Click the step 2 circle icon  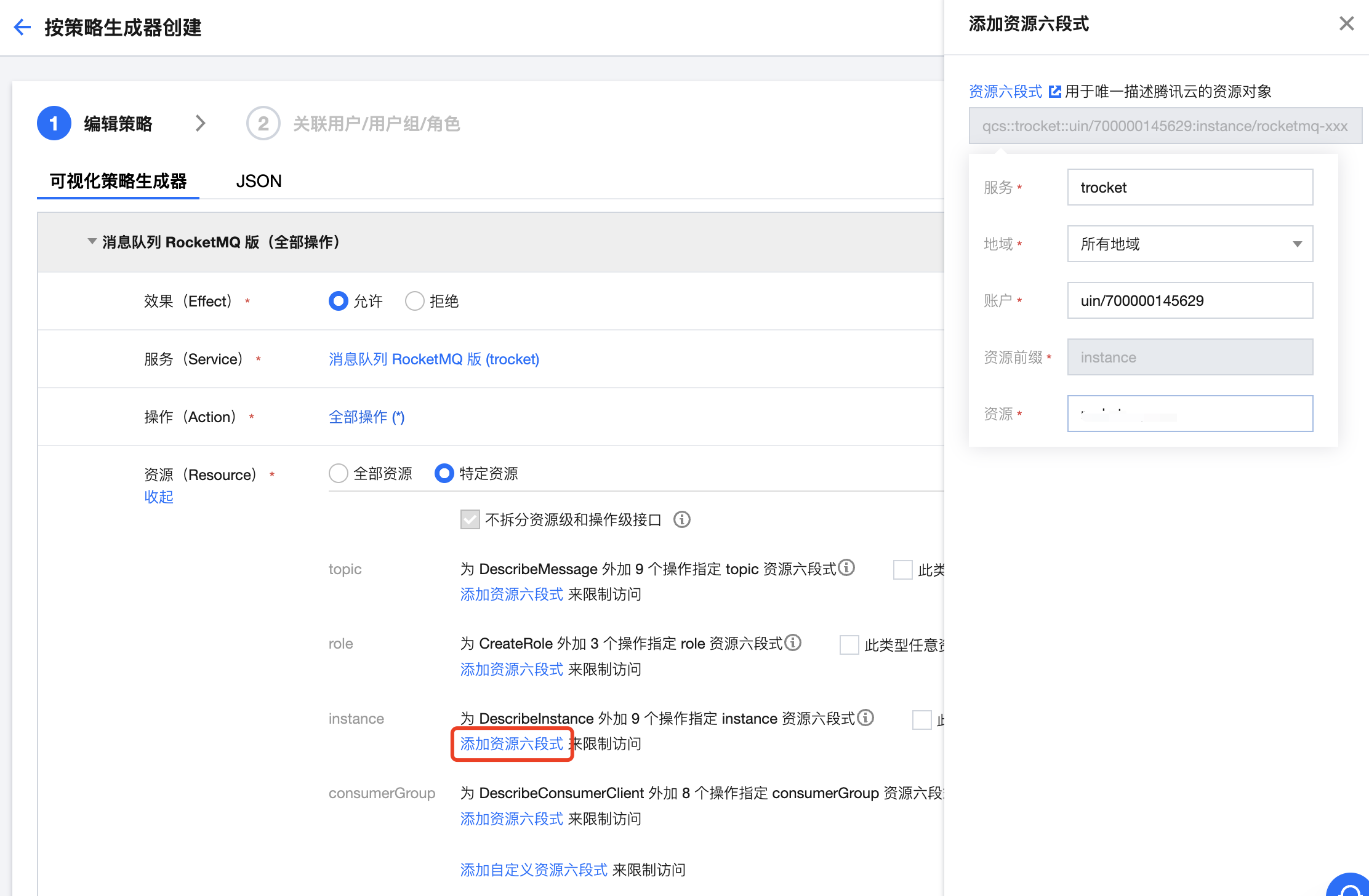[263, 124]
